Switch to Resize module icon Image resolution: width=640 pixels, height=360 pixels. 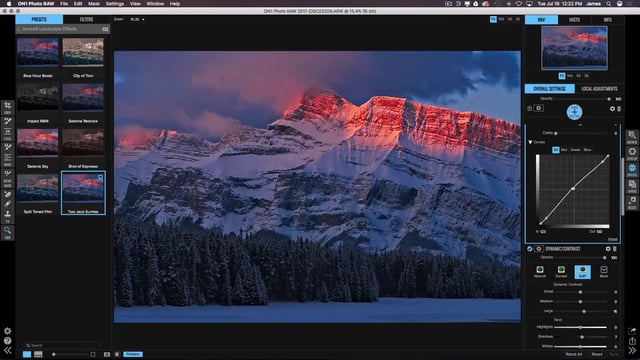pyautogui.click(x=632, y=202)
